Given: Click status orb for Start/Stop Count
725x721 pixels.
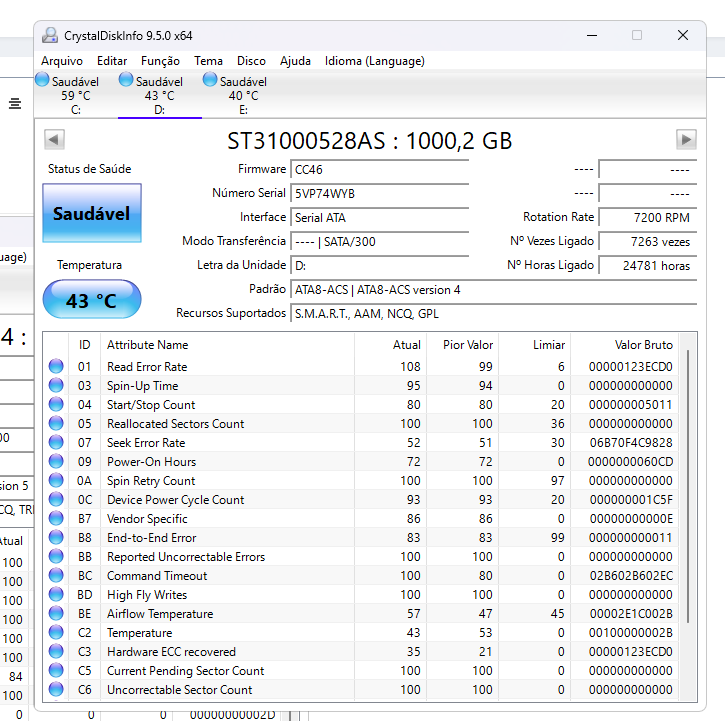Looking at the screenshot, I should [56, 404].
